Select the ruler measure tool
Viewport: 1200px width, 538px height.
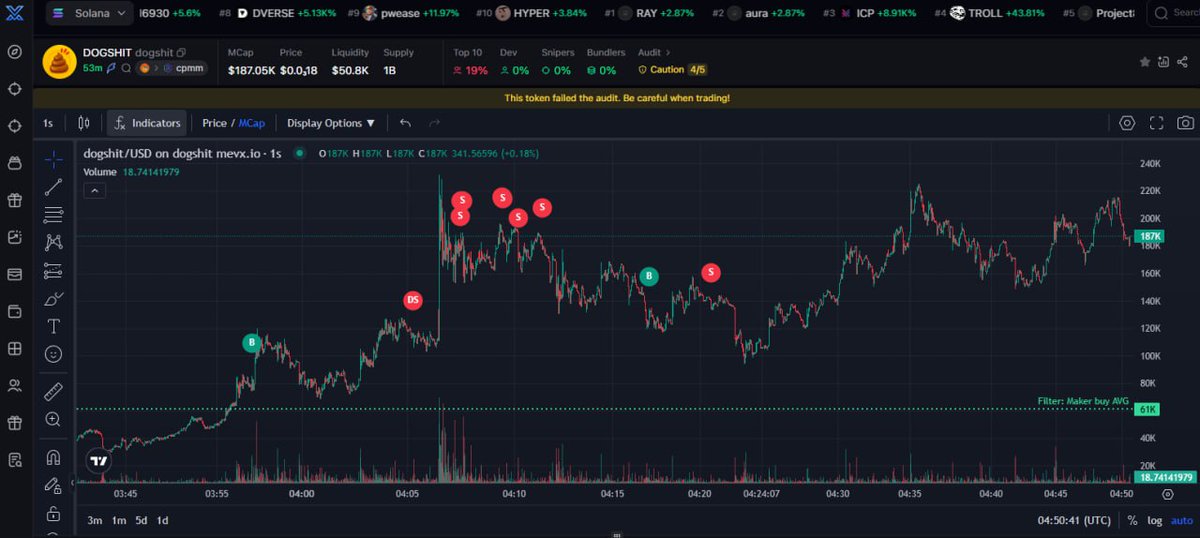tap(53, 392)
